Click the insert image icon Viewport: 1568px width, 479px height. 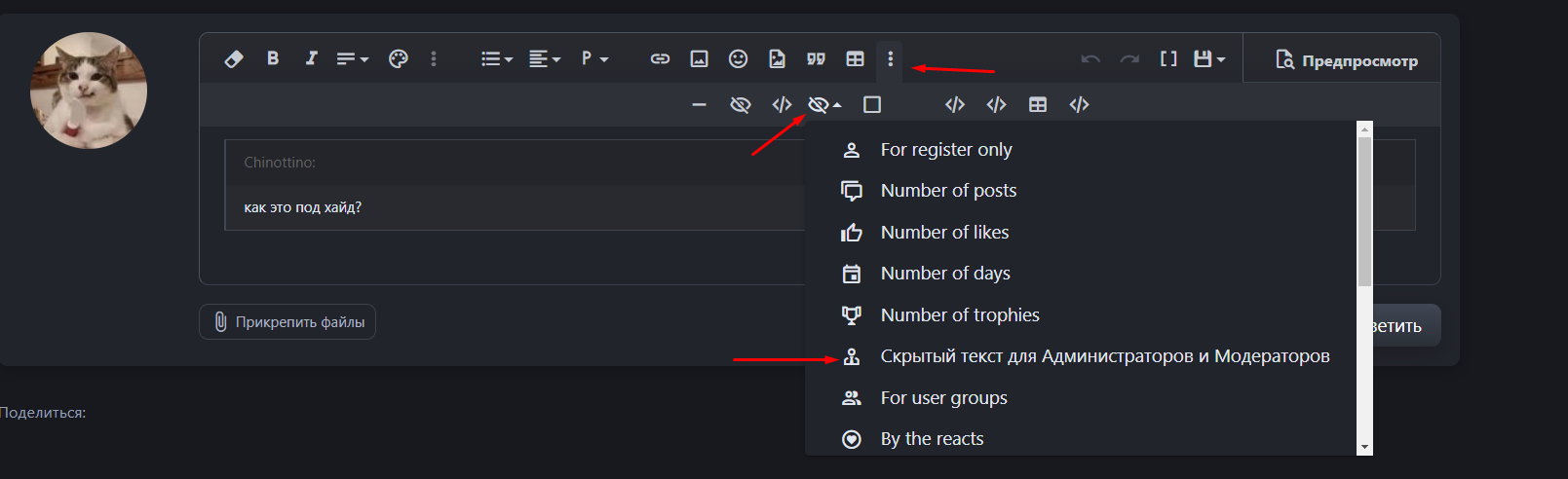[x=699, y=59]
